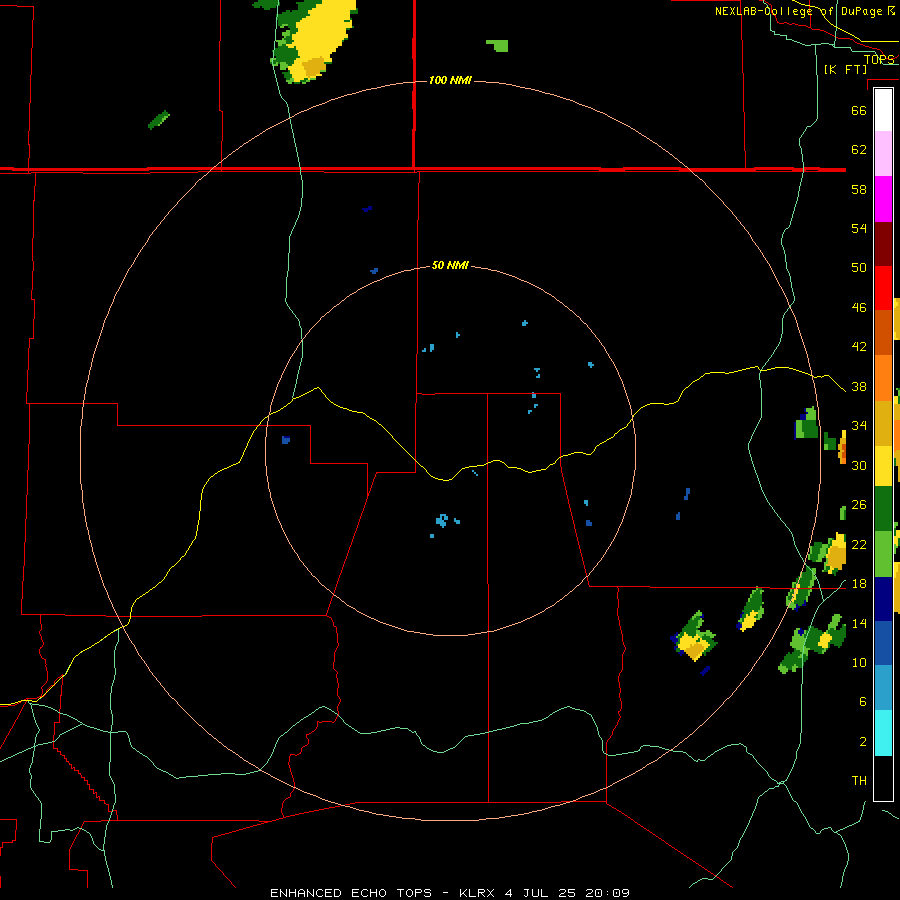Click the 6 value on the scale
The height and width of the screenshot is (900, 900).
click(863, 702)
